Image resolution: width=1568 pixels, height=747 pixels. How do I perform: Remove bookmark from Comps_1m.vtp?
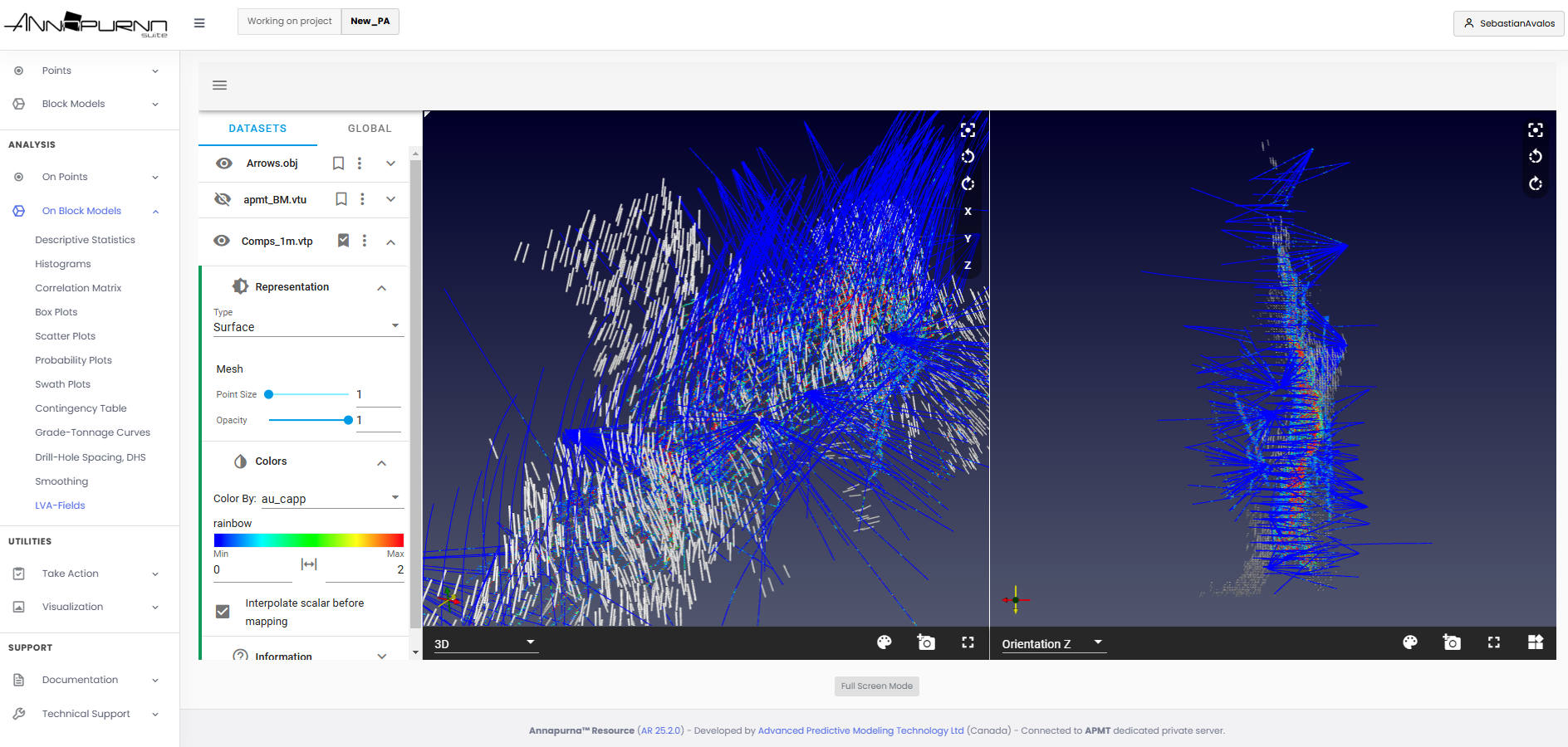[343, 241]
